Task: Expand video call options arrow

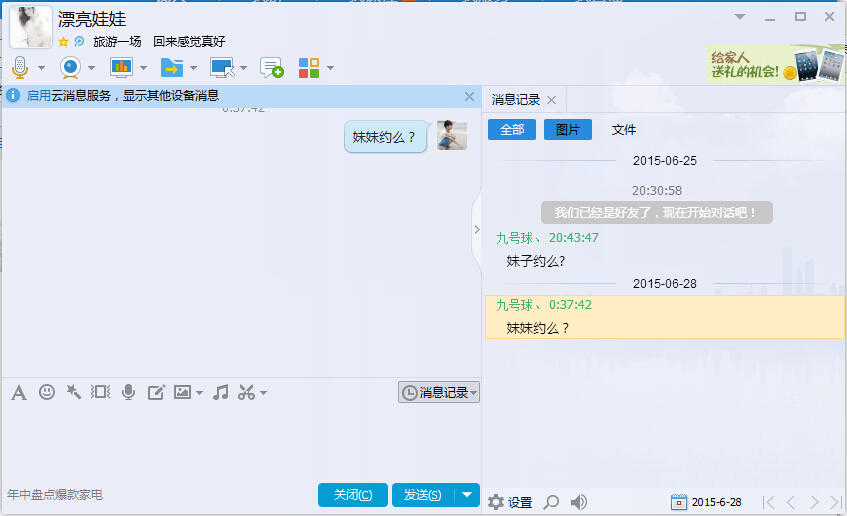Action: [91, 68]
